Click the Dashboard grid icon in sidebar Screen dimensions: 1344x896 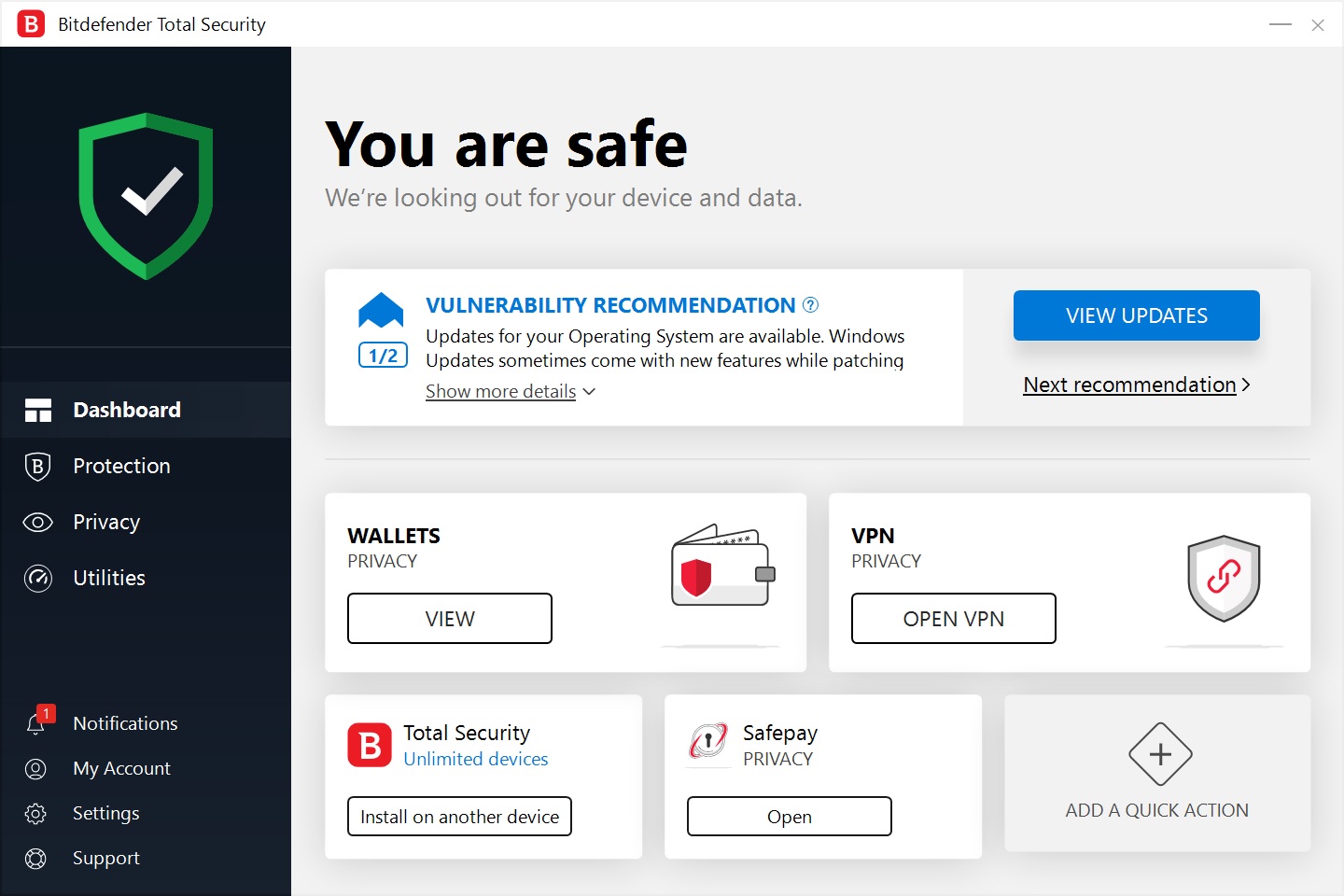pyautogui.click(x=38, y=410)
